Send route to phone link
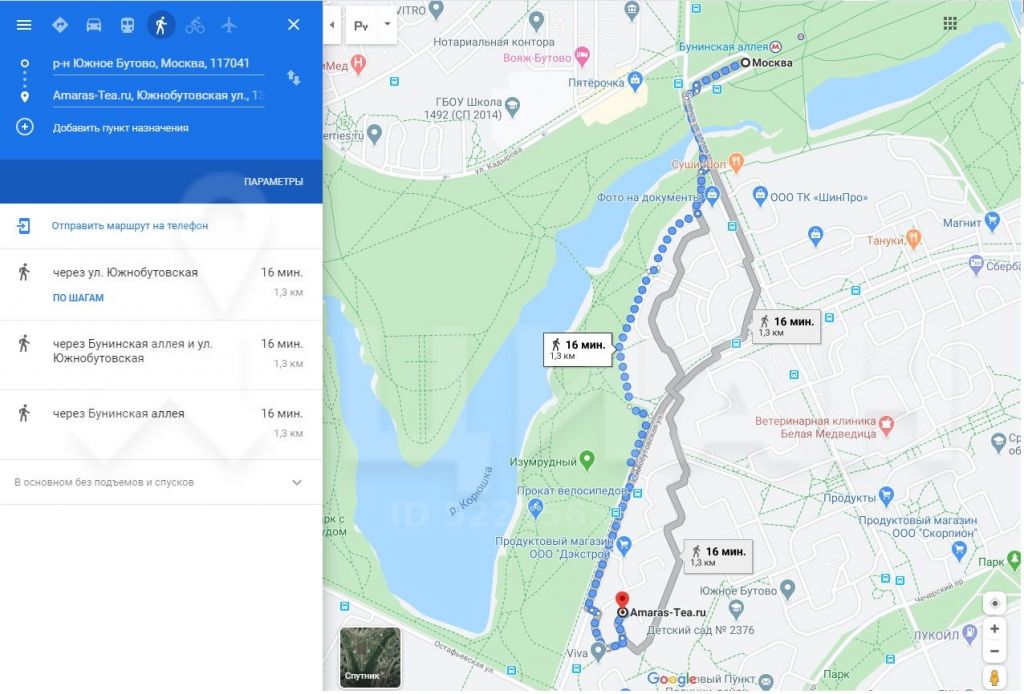Viewport: 1024px width, 694px height. tap(130, 226)
